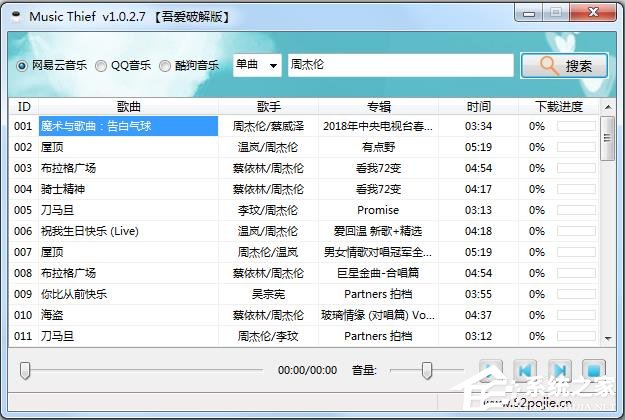Click the playback position slider handle
The height and width of the screenshot is (420, 625).
(25, 371)
